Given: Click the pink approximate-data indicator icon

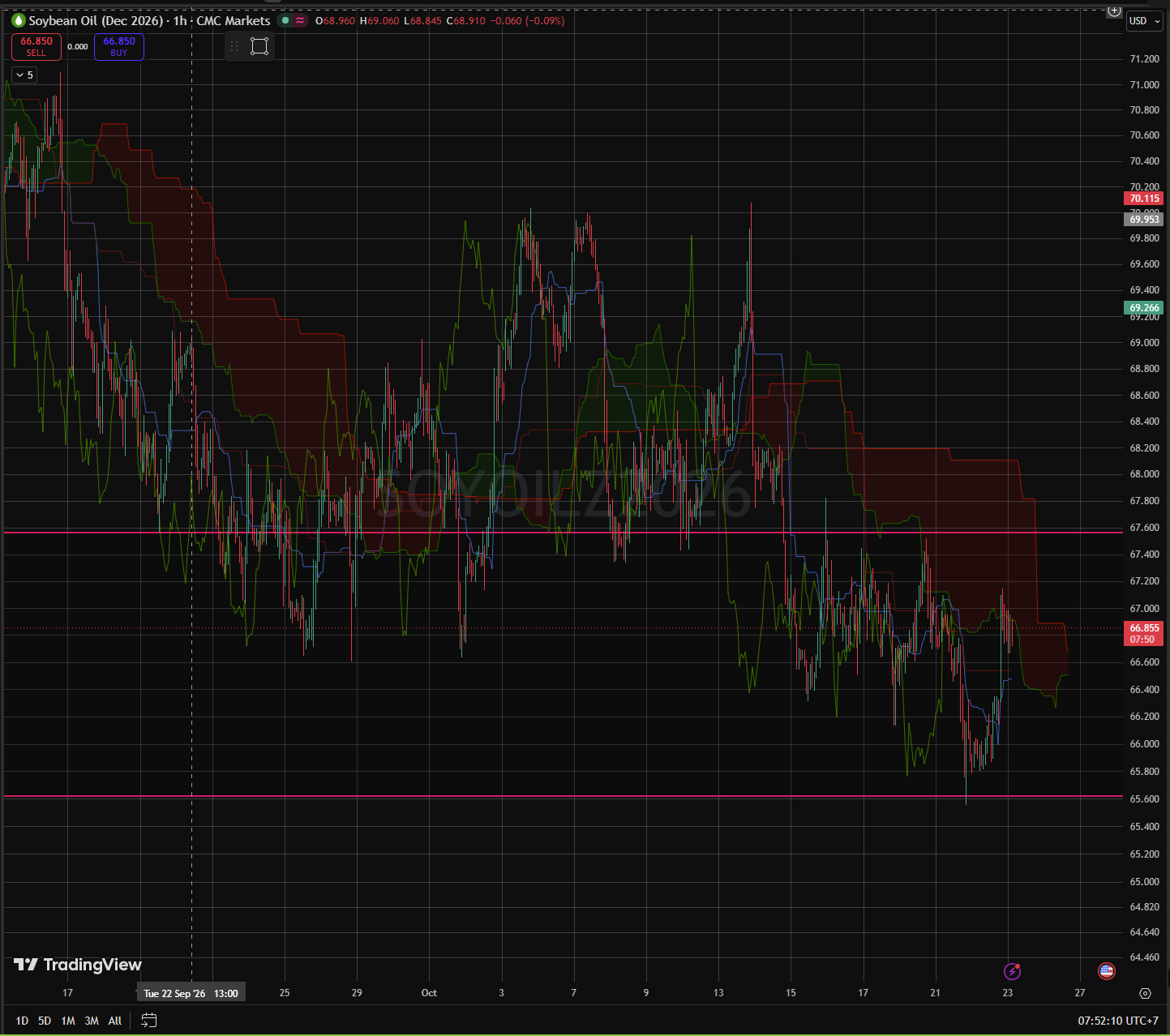Looking at the screenshot, I should [x=300, y=20].
